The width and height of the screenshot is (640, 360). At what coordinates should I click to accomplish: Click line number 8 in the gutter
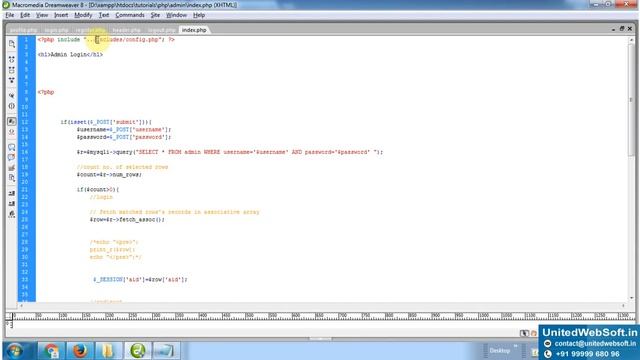(26, 92)
